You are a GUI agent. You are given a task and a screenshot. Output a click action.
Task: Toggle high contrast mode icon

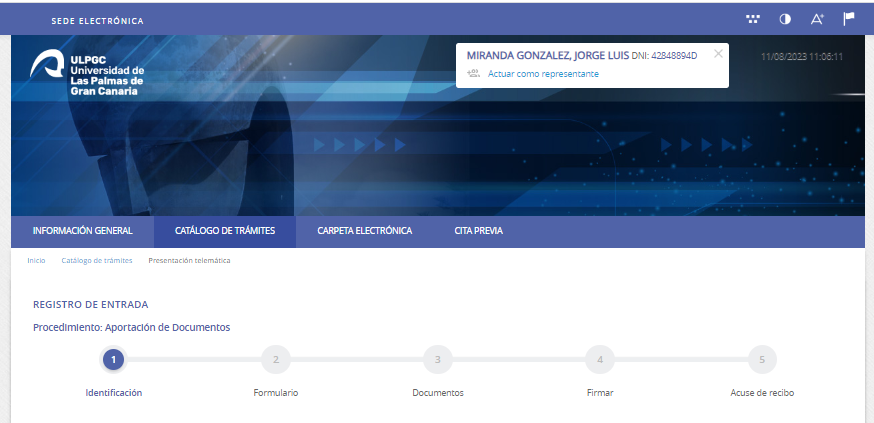(x=785, y=20)
